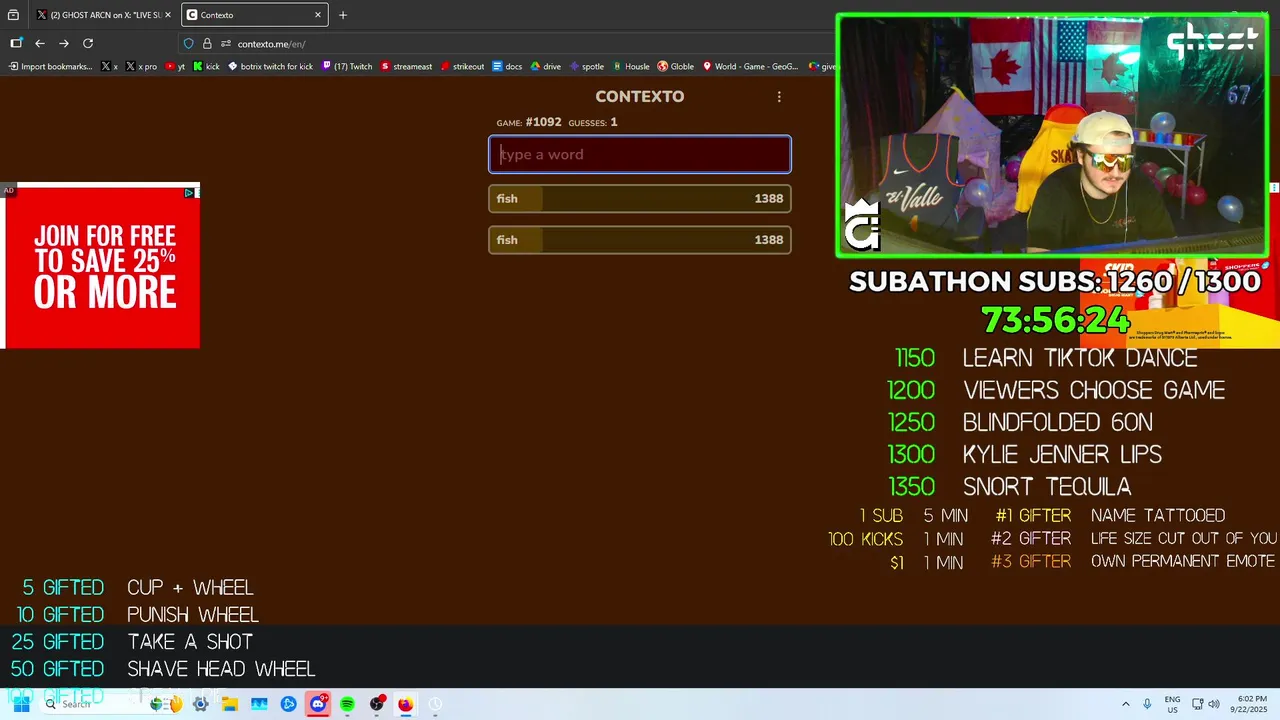Open the sidebar toggle in the navigation bar

click(16, 43)
